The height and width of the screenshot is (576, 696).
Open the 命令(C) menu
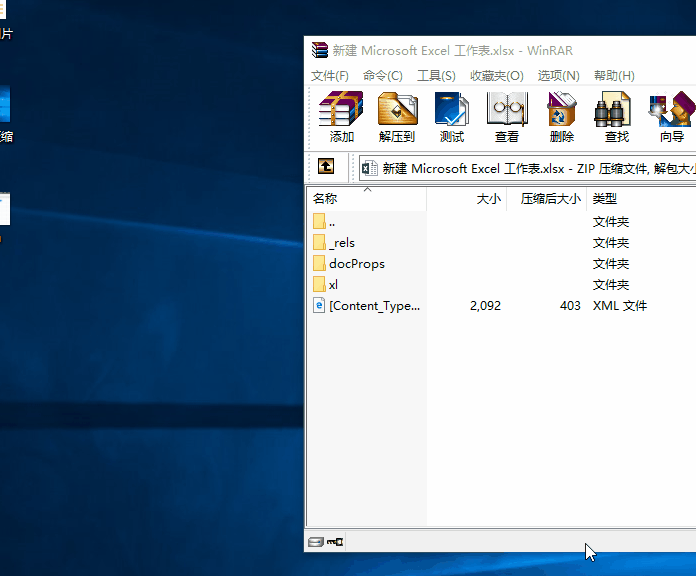[x=383, y=76]
